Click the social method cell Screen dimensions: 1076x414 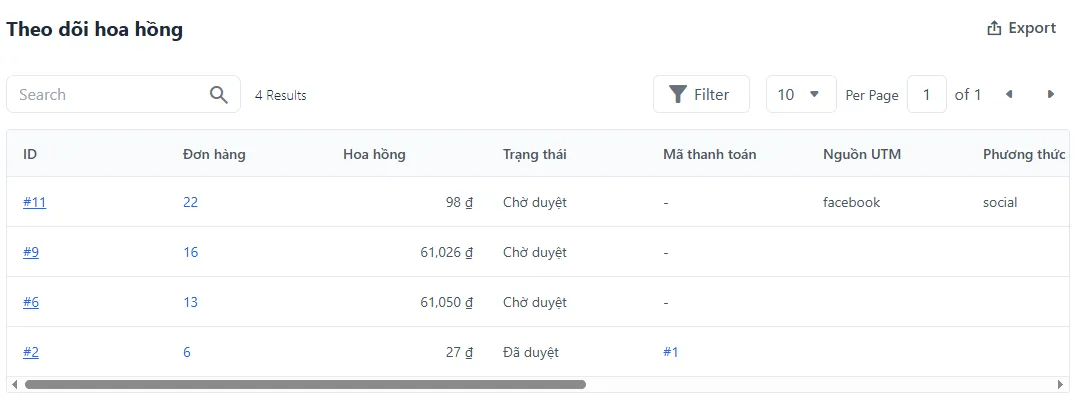[x=1000, y=203]
